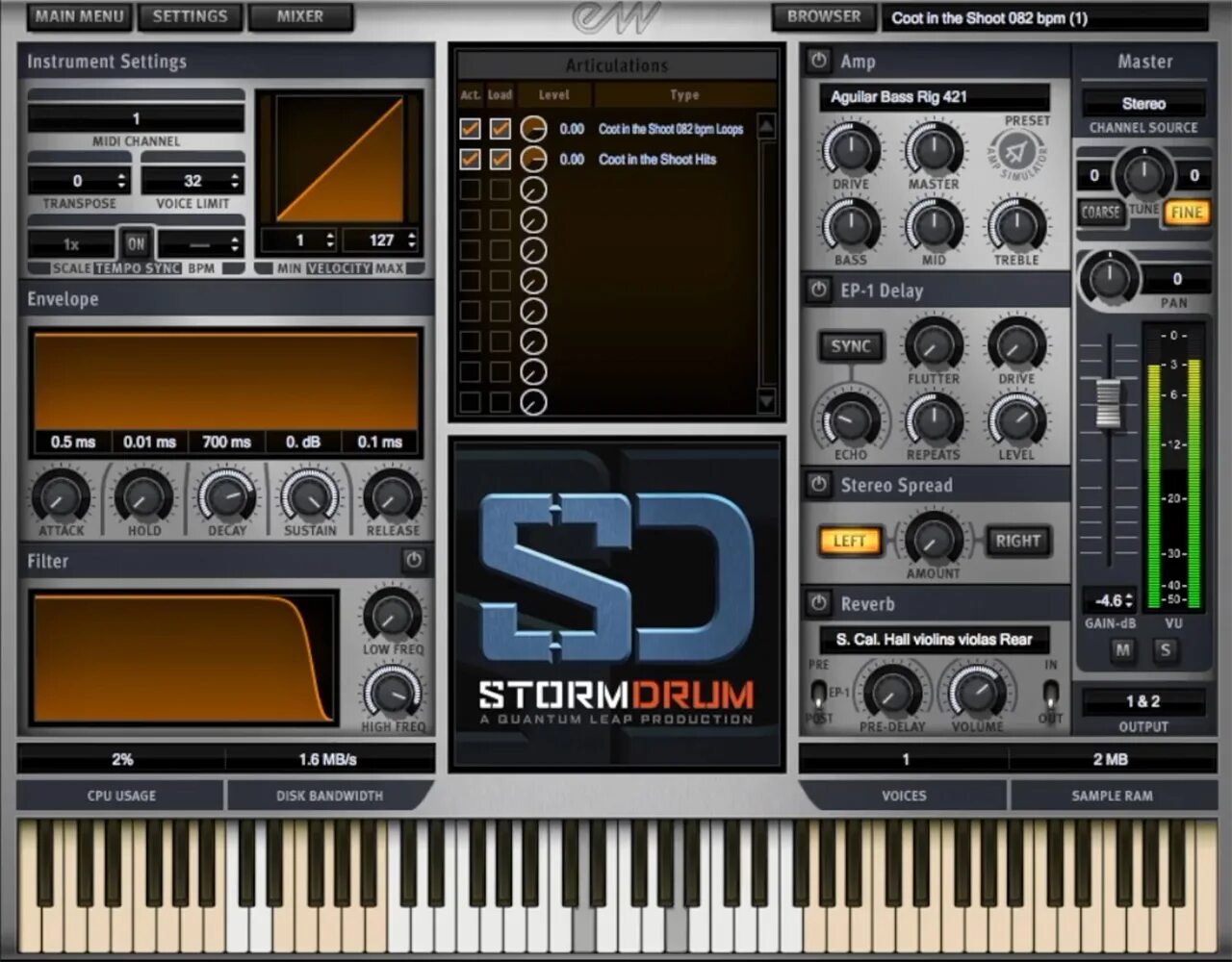Click the Echo knob

850,420
